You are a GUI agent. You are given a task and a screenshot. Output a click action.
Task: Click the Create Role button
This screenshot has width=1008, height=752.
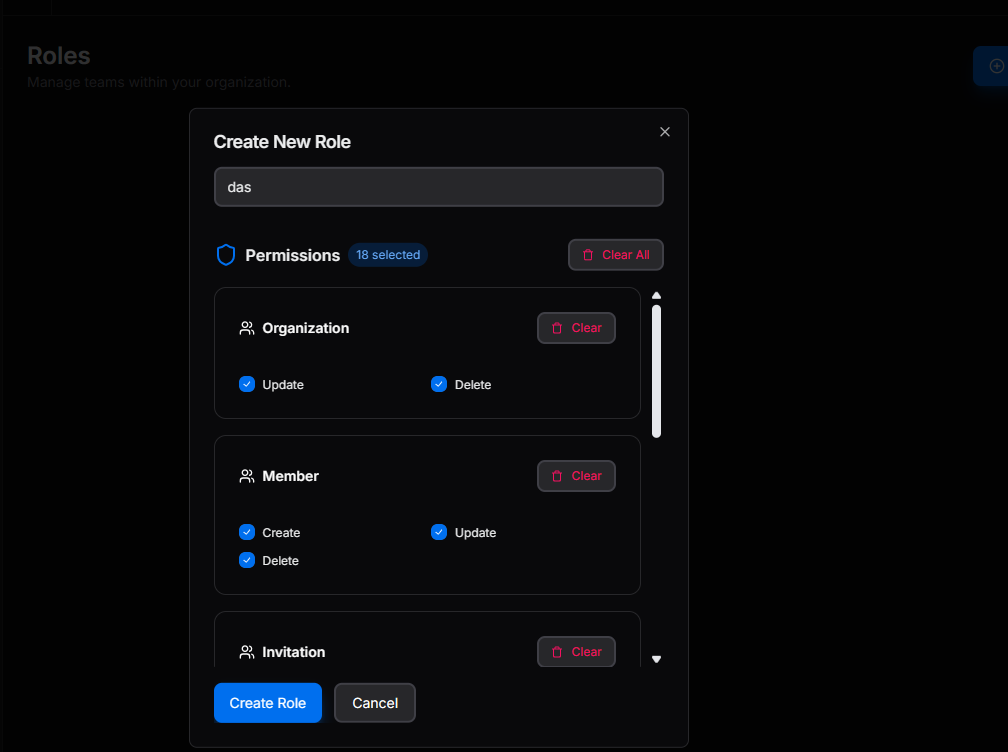pyautogui.click(x=267, y=702)
